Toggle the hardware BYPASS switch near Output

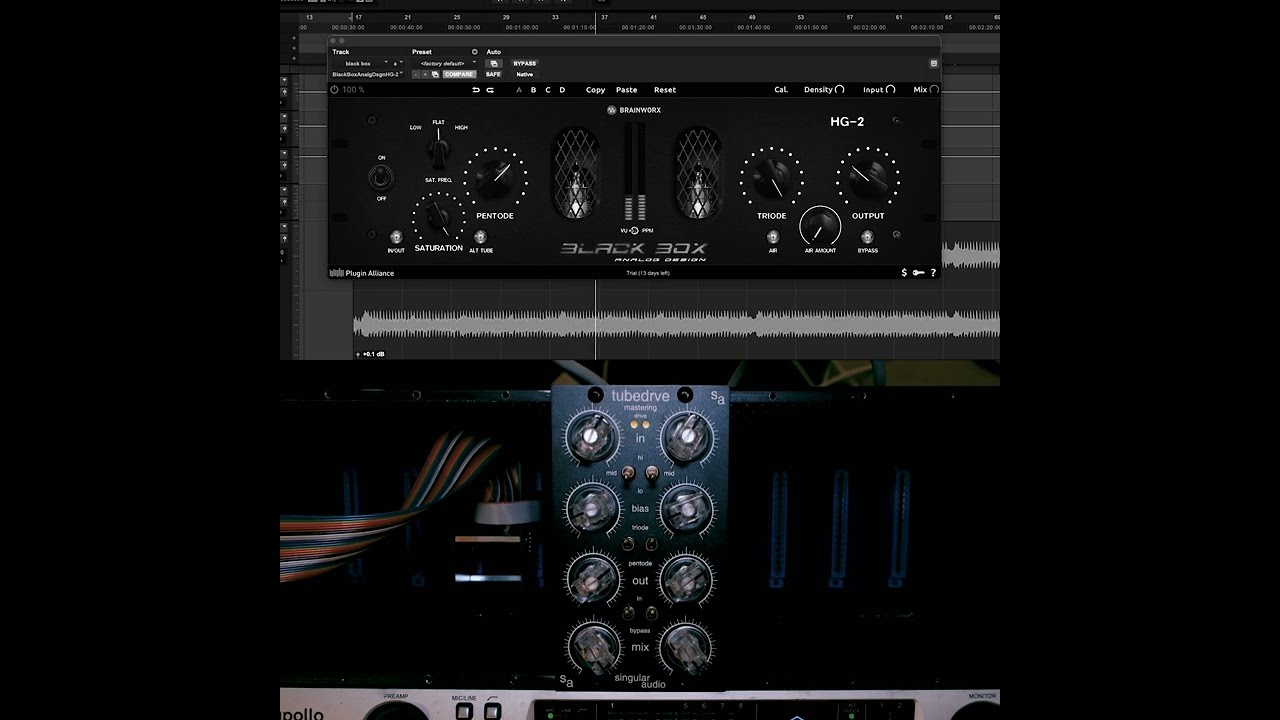click(x=868, y=237)
